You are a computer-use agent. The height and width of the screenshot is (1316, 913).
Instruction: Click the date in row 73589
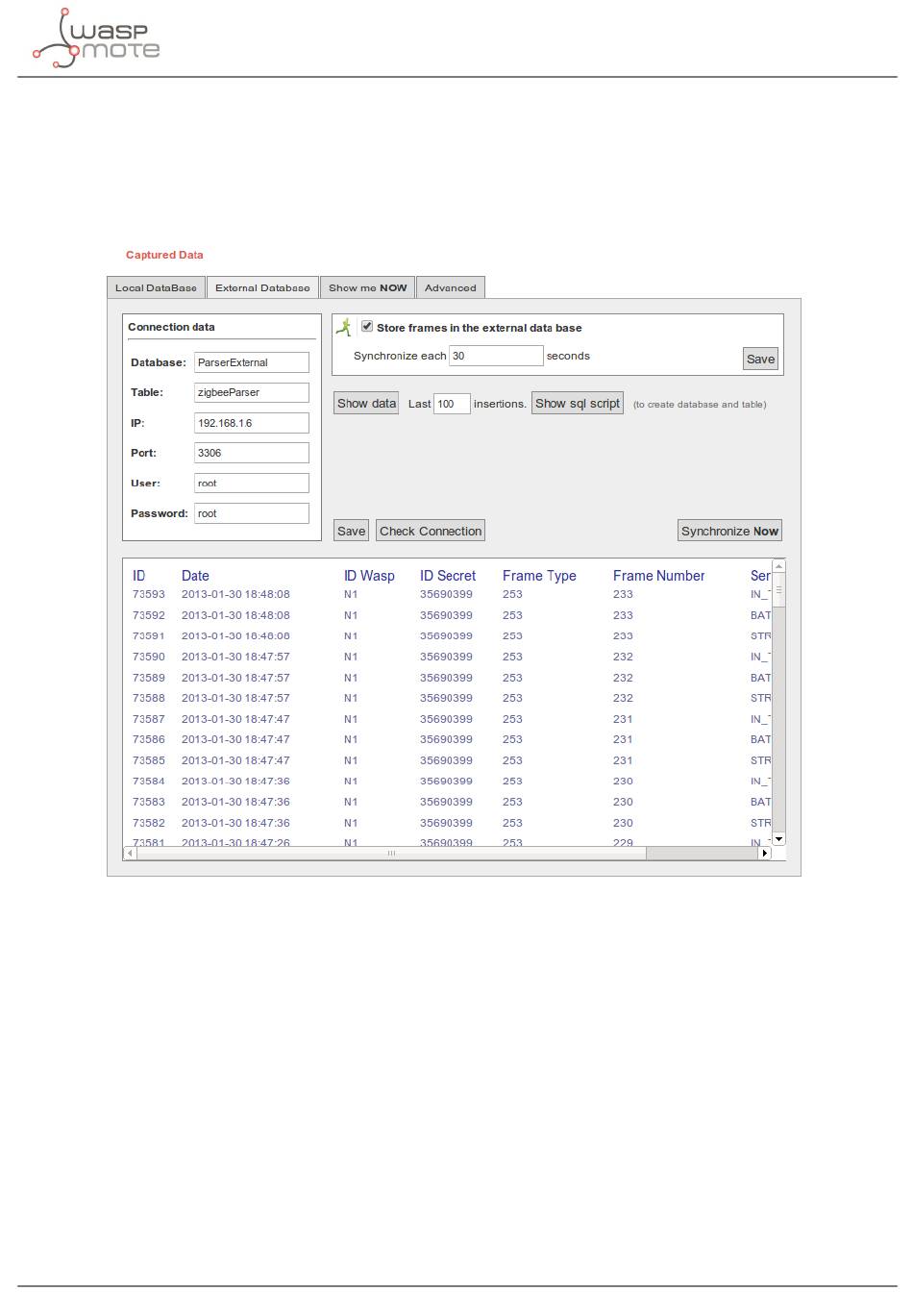point(235,678)
